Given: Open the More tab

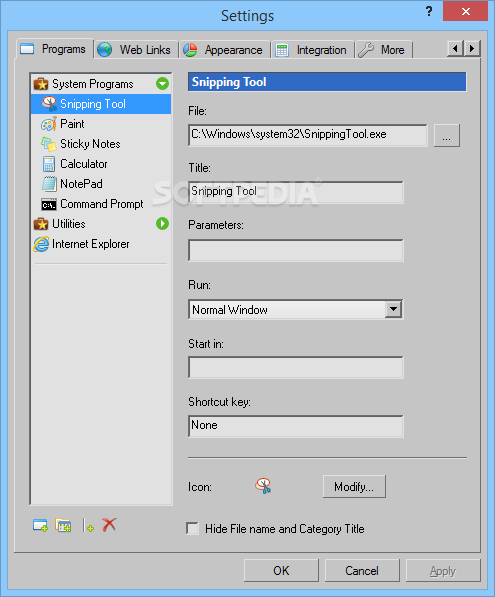Looking at the screenshot, I should [x=383, y=50].
